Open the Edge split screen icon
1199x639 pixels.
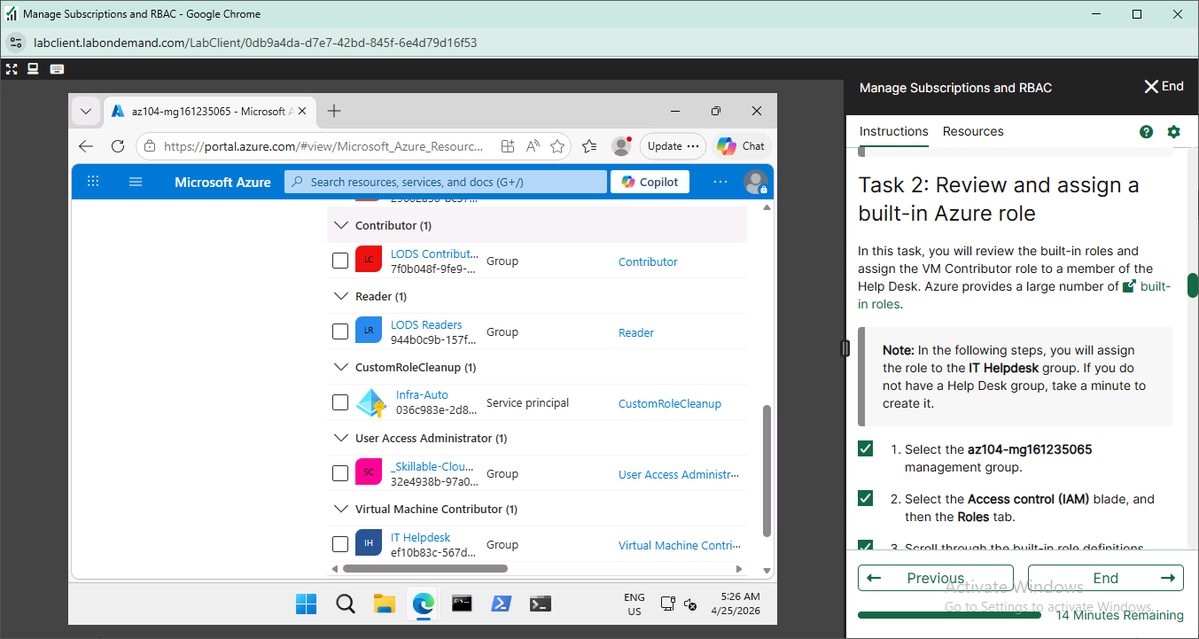(508, 146)
